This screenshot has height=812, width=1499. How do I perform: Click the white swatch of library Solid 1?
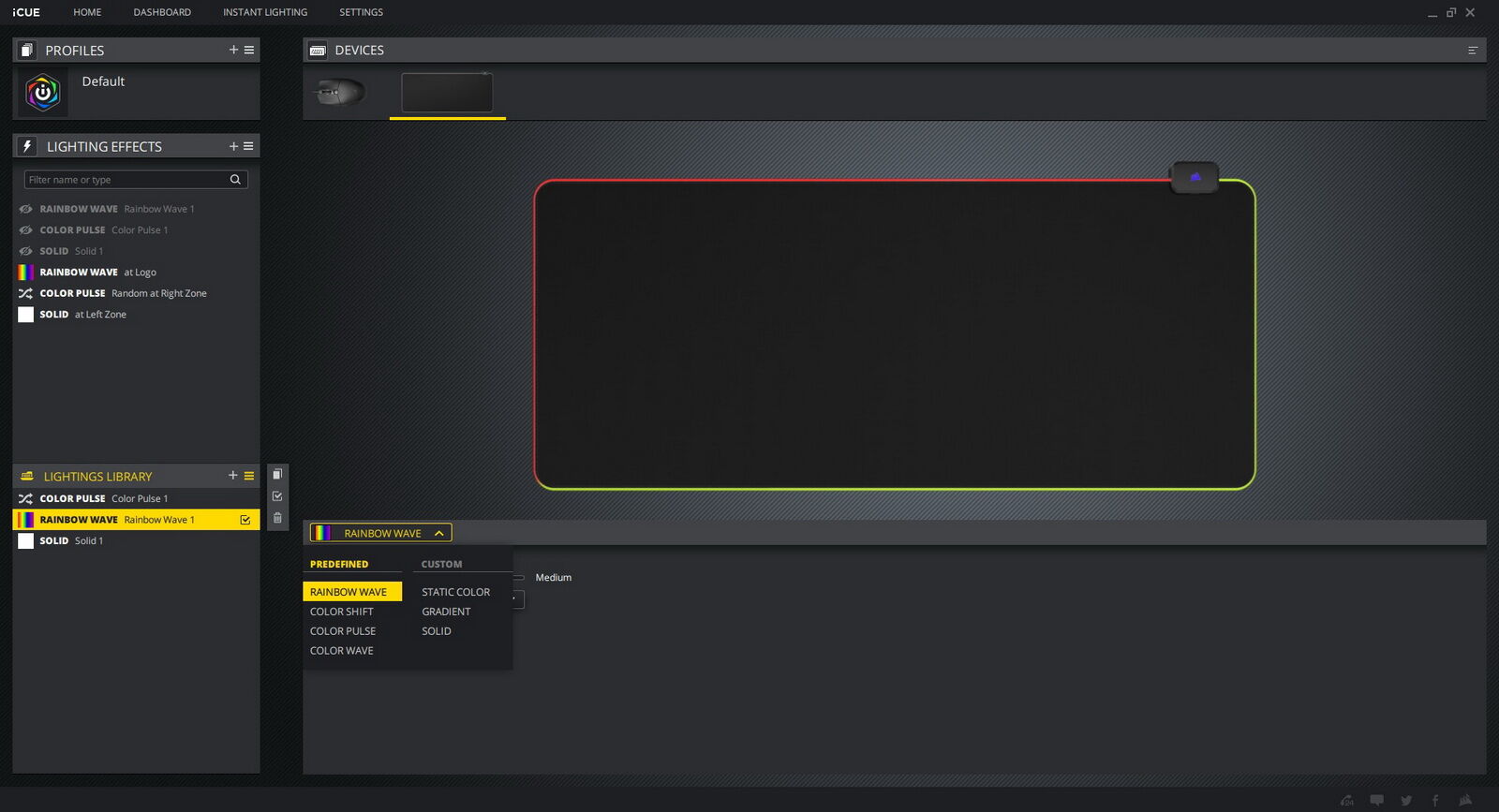click(x=26, y=540)
